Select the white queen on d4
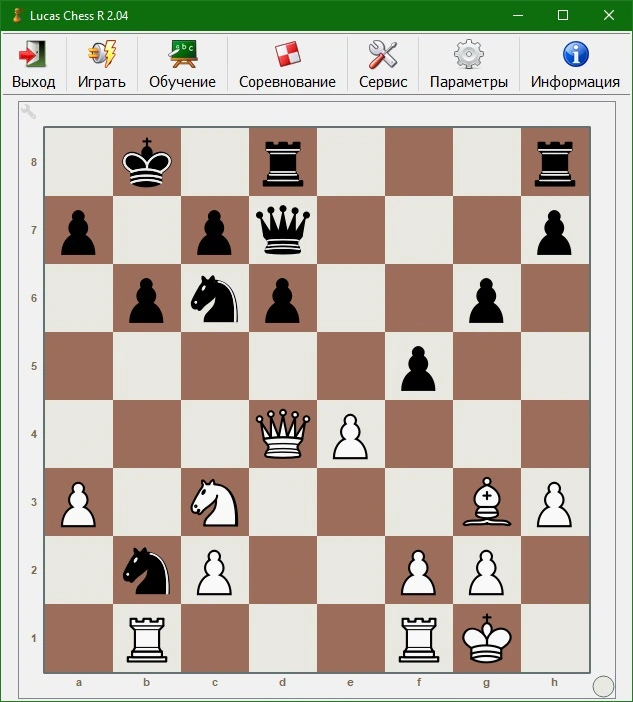The height and width of the screenshot is (702, 633). (283, 434)
